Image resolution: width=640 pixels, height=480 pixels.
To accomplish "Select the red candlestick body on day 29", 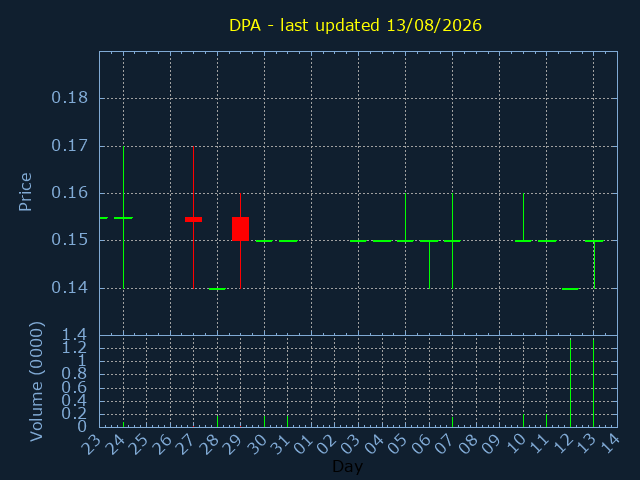I will (x=240, y=229).
